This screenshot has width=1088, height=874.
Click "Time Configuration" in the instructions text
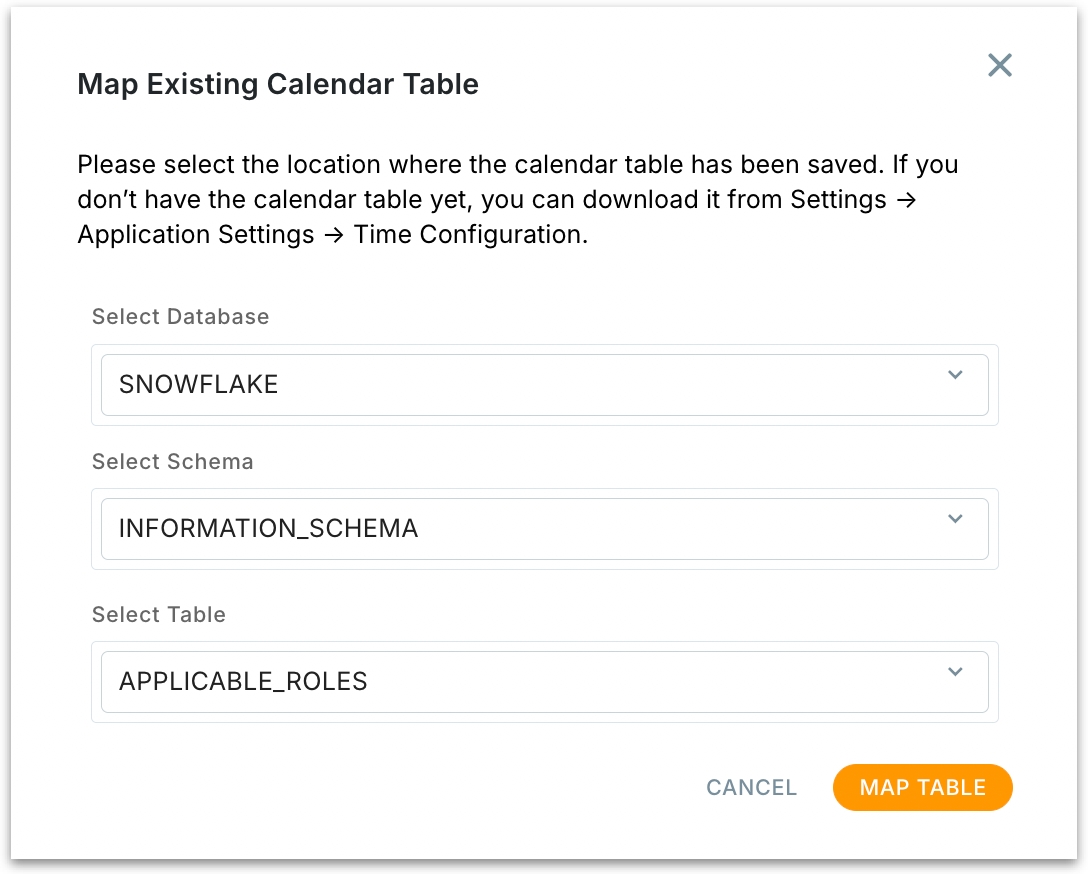tap(470, 236)
